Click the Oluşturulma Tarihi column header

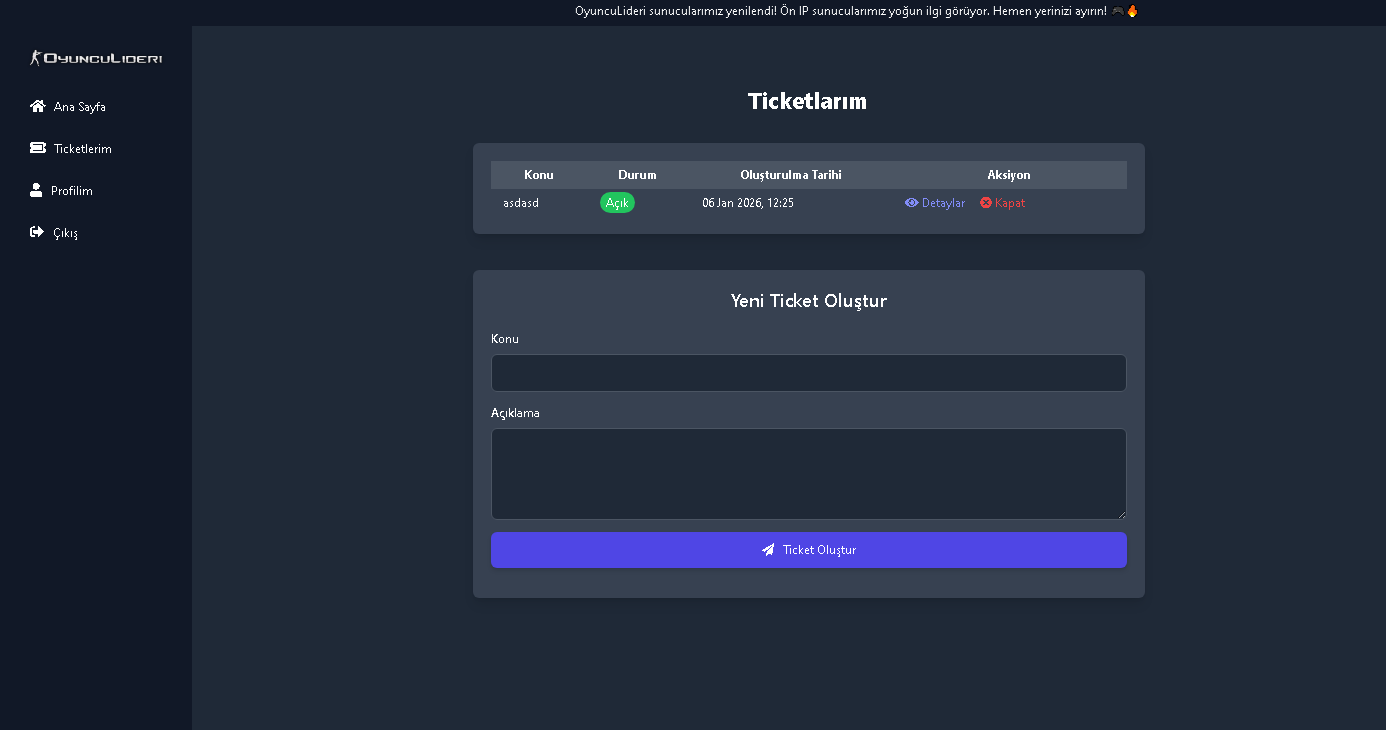pyautogui.click(x=791, y=175)
